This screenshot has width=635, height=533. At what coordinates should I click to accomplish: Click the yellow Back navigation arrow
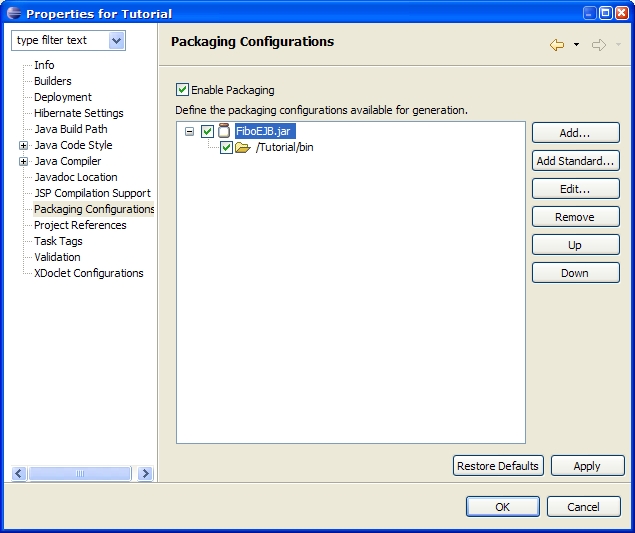557,45
